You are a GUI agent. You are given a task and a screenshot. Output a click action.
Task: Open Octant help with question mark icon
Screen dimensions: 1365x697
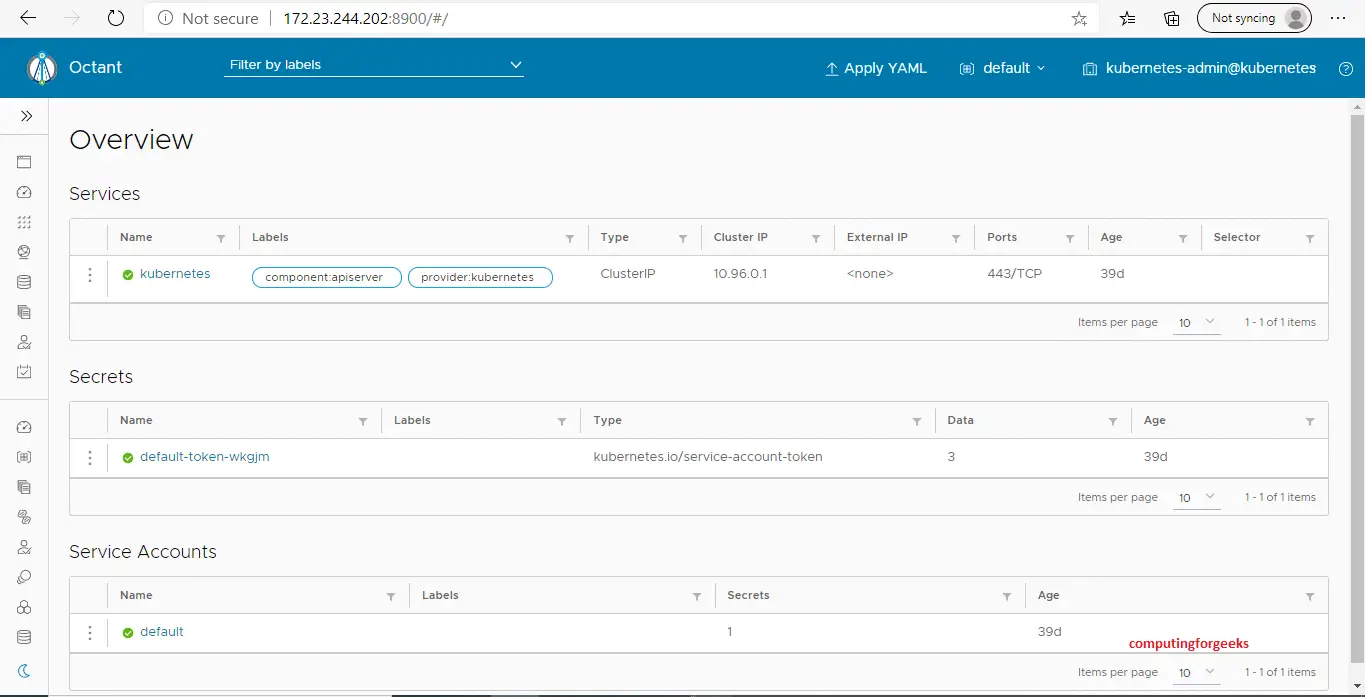point(1345,68)
